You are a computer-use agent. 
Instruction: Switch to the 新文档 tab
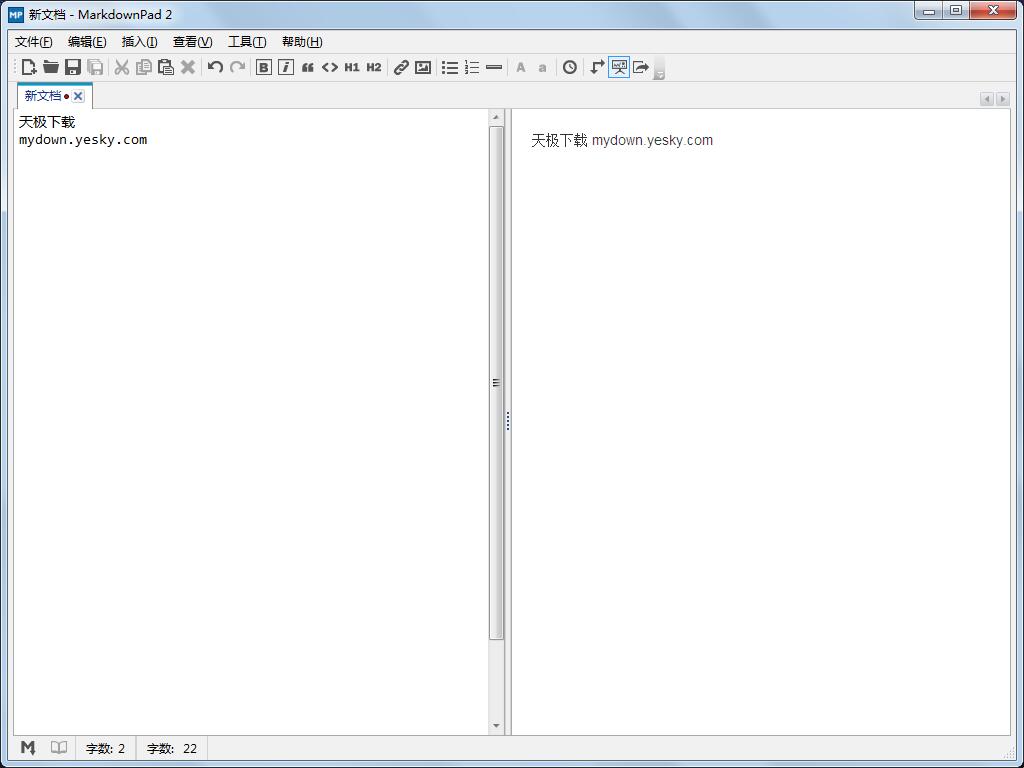[x=42, y=95]
